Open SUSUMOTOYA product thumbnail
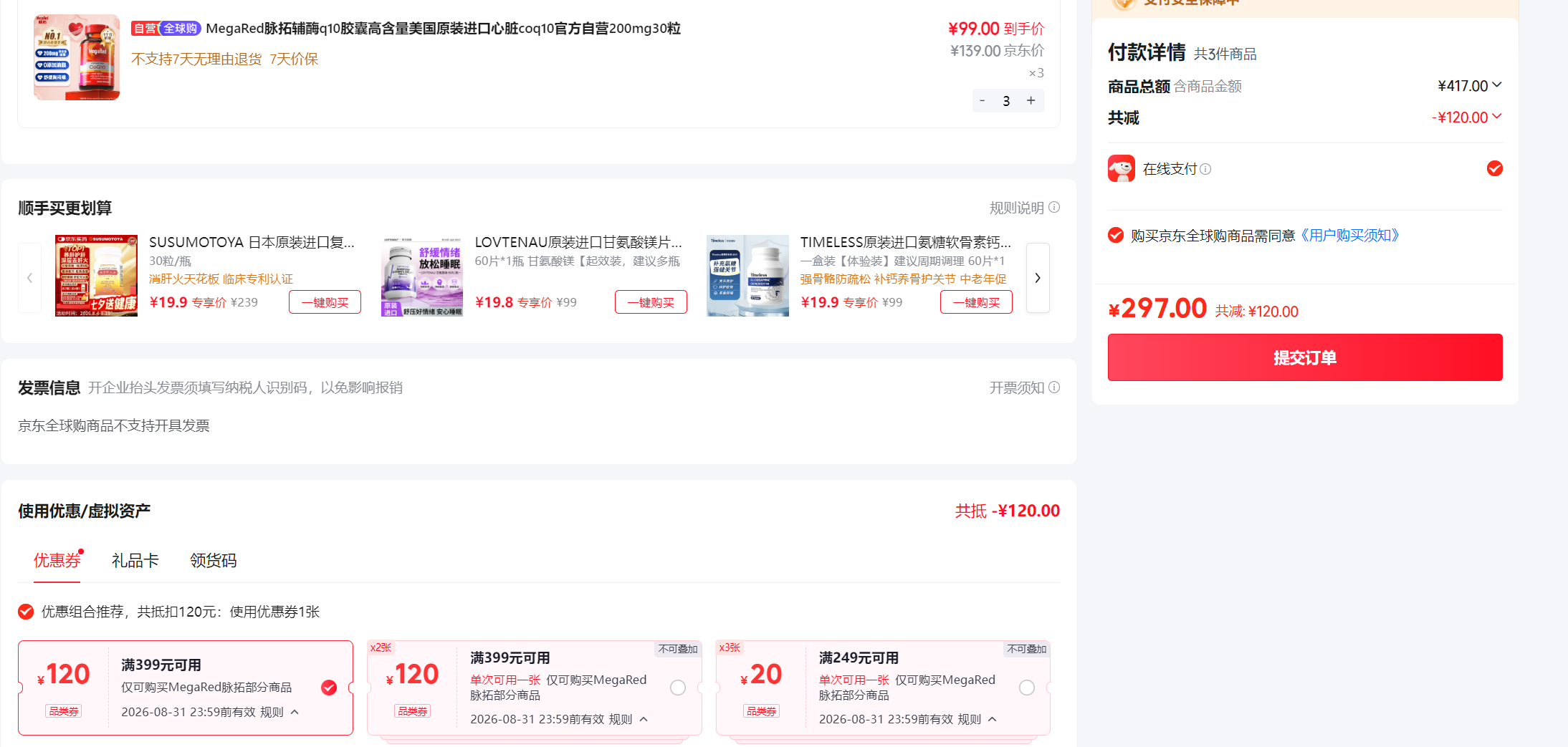Viewport: 1568px width, 747px height. click(x=96, y=276)
